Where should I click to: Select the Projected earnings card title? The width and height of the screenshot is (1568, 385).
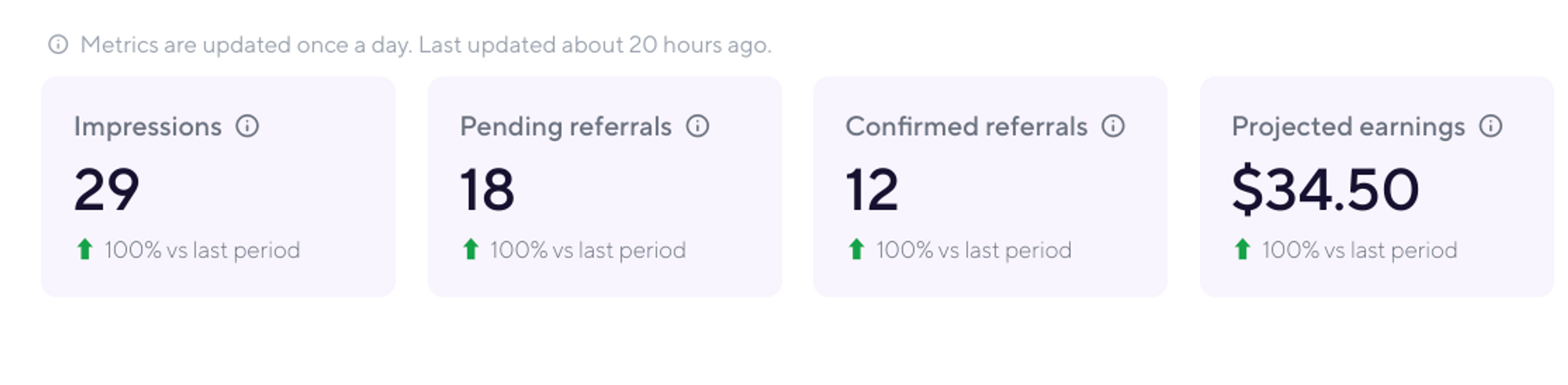tap(1348, 127)
